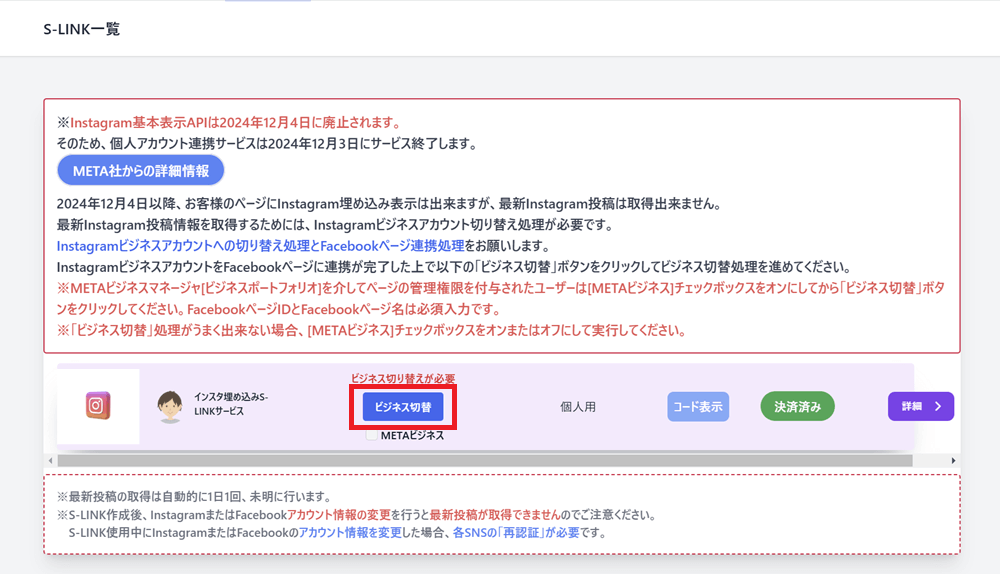Open META社からの詳細情報 button
1000x574 pixels.
[141, 170]
